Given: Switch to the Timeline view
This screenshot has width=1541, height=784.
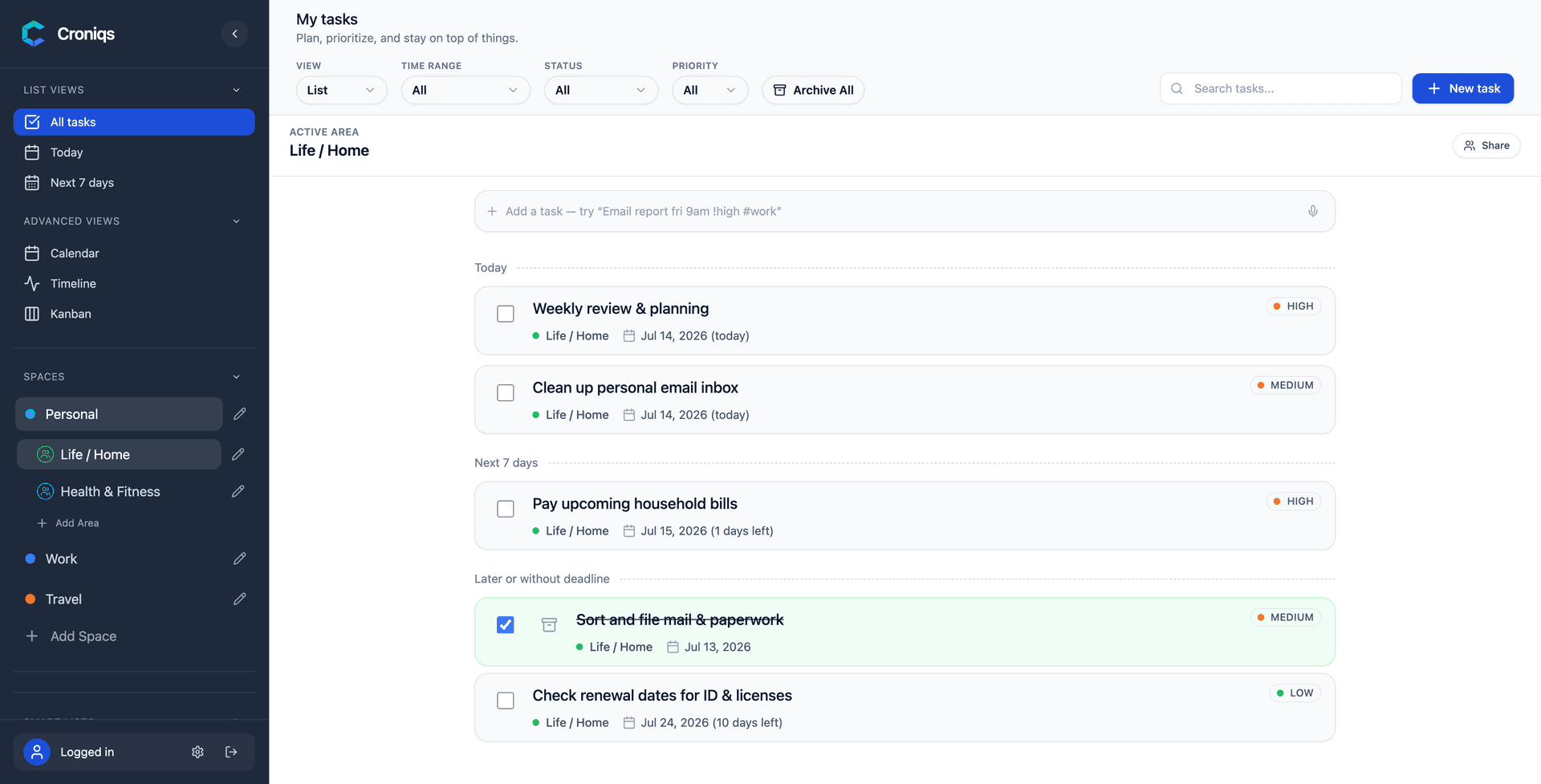Looking at the screenshot, I should pos(134,283).
